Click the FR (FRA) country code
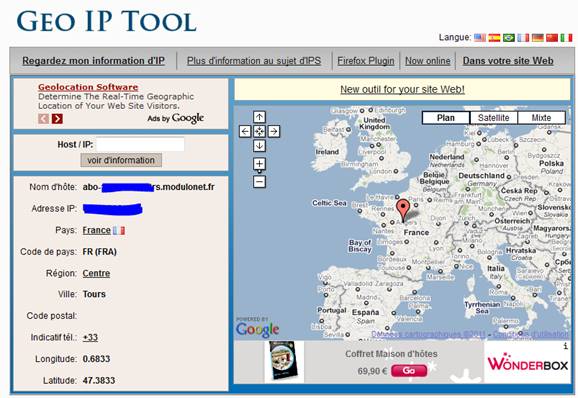This screenshot has height=398, width=578. (x=100, y=252)
